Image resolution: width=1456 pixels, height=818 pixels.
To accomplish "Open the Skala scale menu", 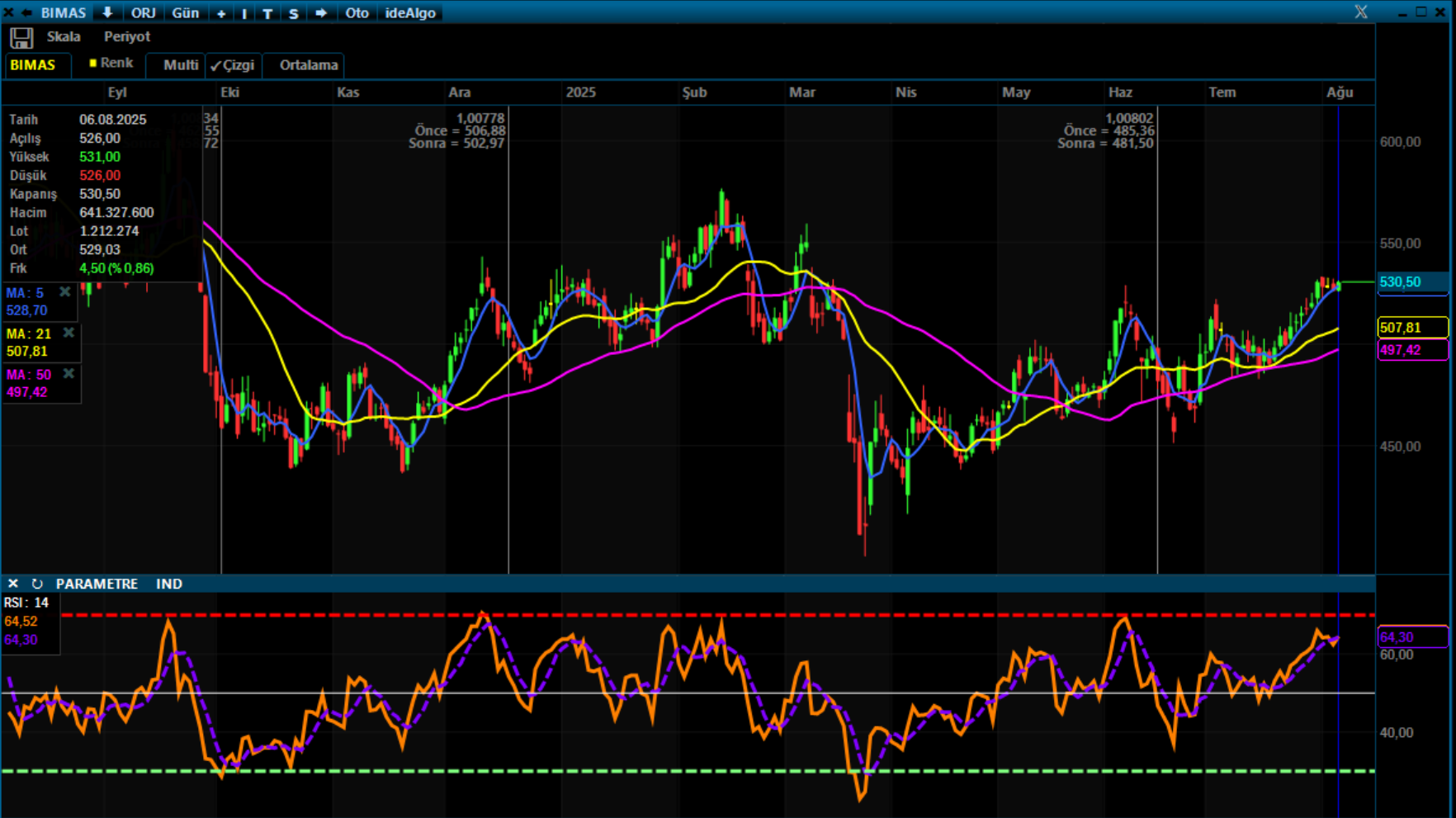I will (64, 36).
